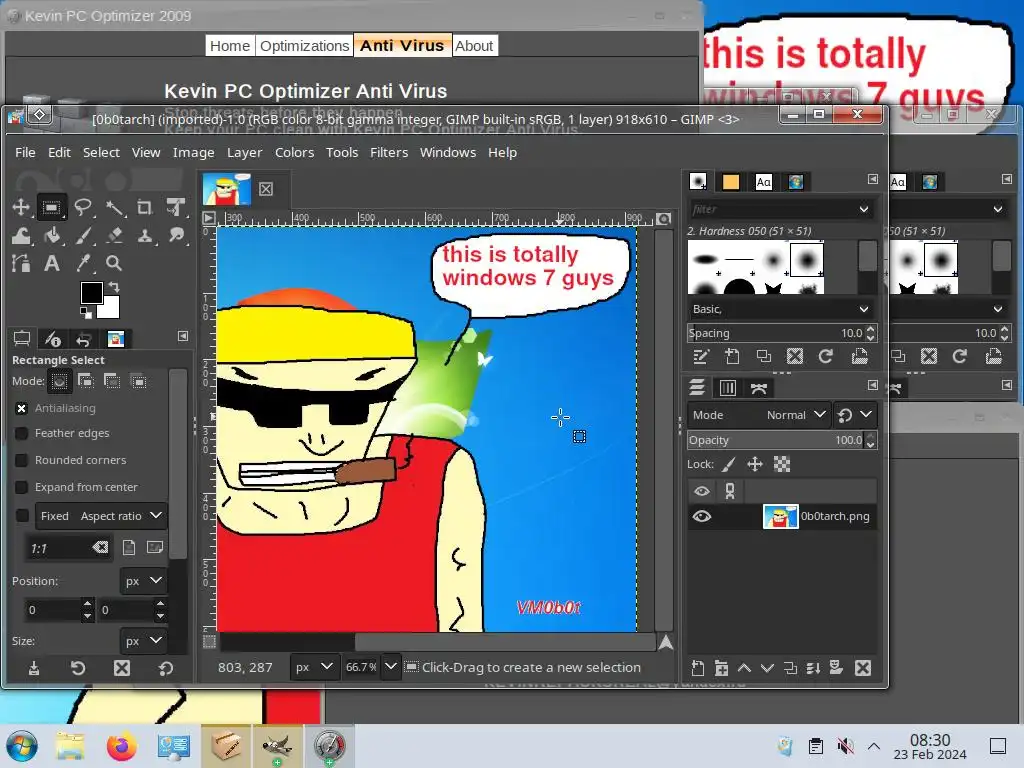Hide the 0b0tarch.png layer visibility eye

point(702,517)
